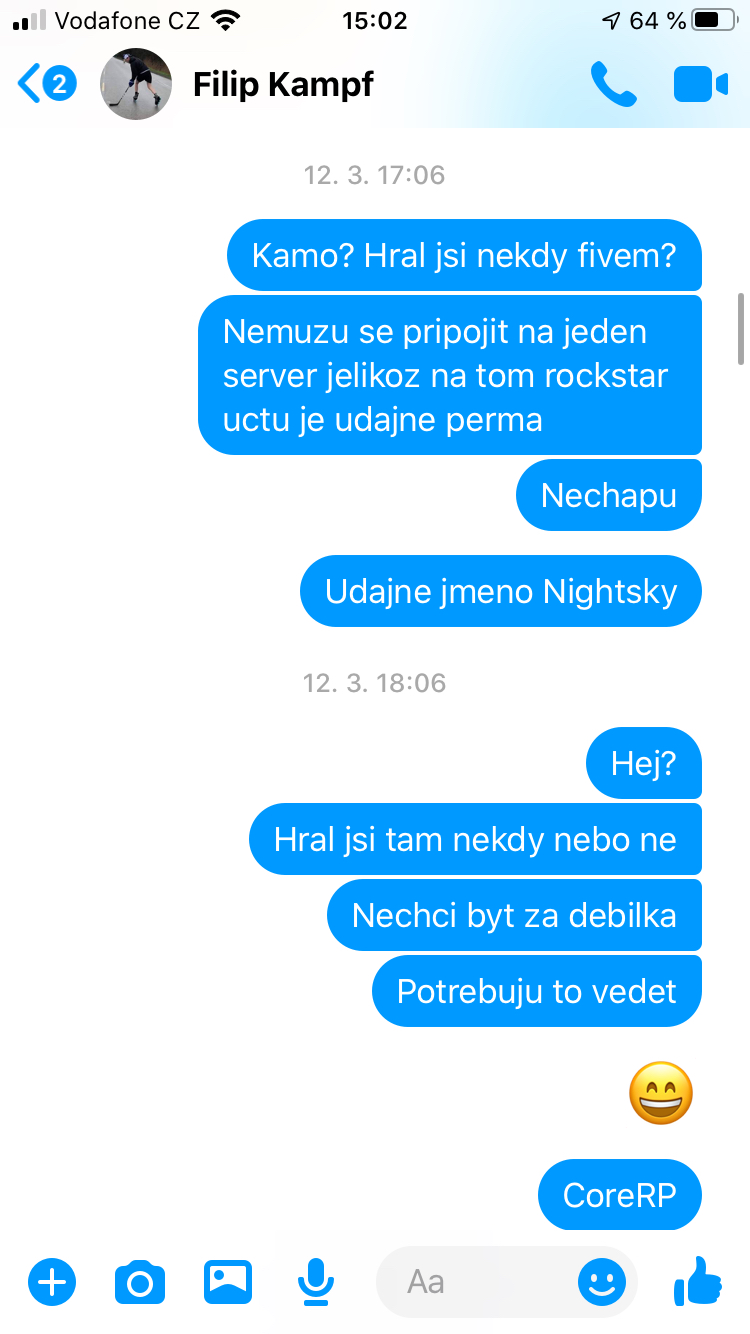Viewport: 750px width, 1334px height.
Task: Start a voice call with Filip Kampf
Action: tap(613, 85)
